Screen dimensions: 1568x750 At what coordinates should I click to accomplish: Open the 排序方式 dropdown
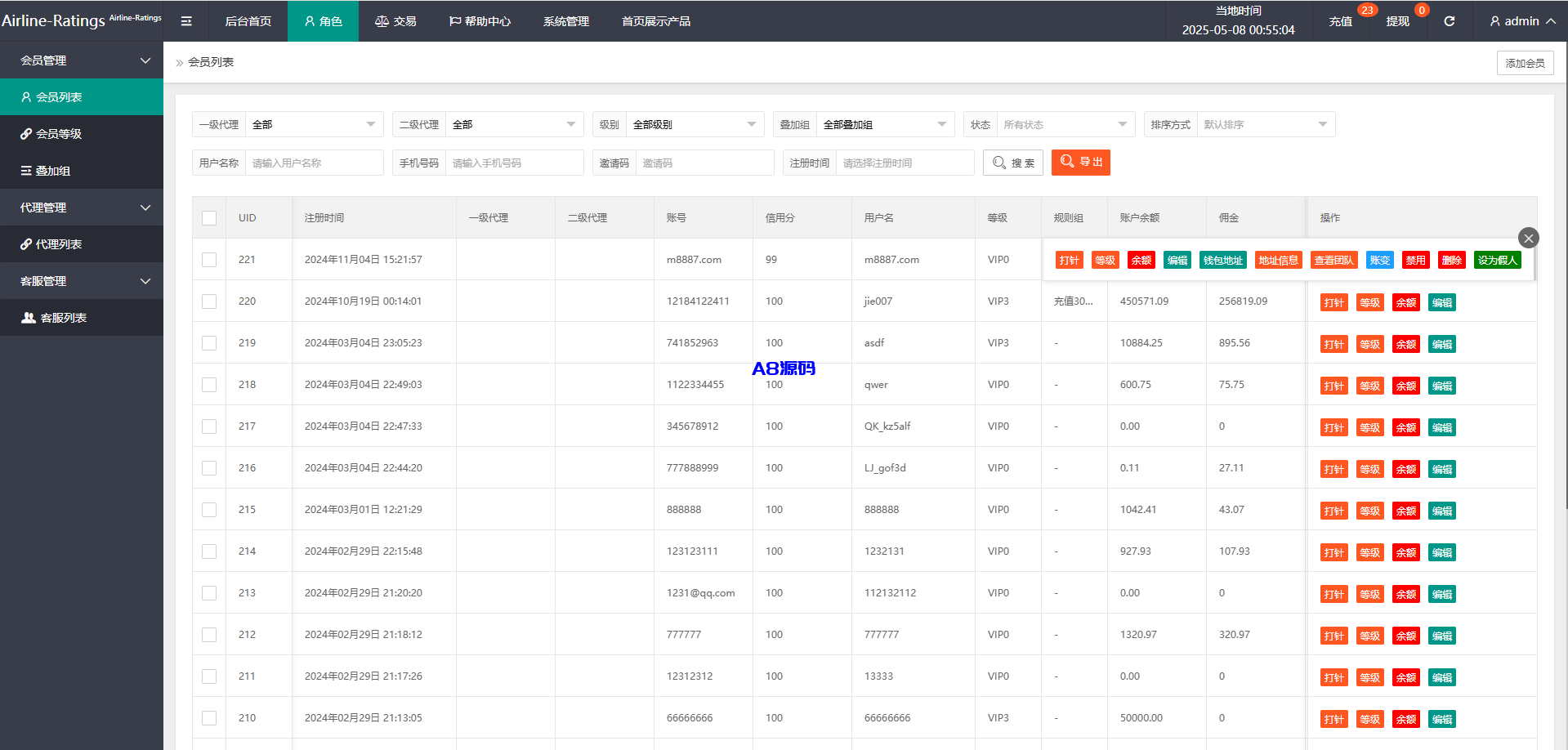(1266, 124)
